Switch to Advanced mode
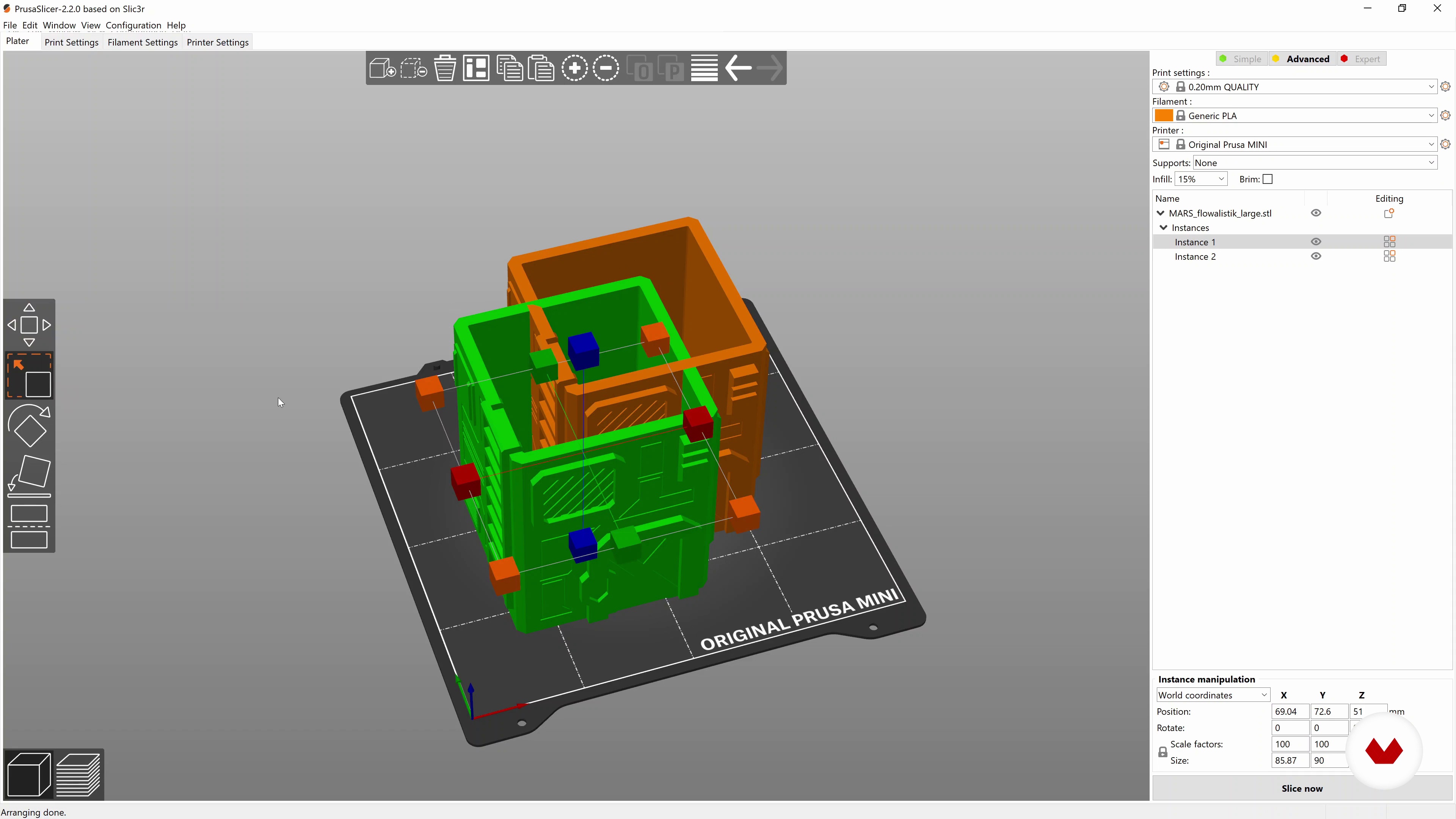This screenshot has height=819, width=1456. pyautogui.click(x=1302, y=59)
